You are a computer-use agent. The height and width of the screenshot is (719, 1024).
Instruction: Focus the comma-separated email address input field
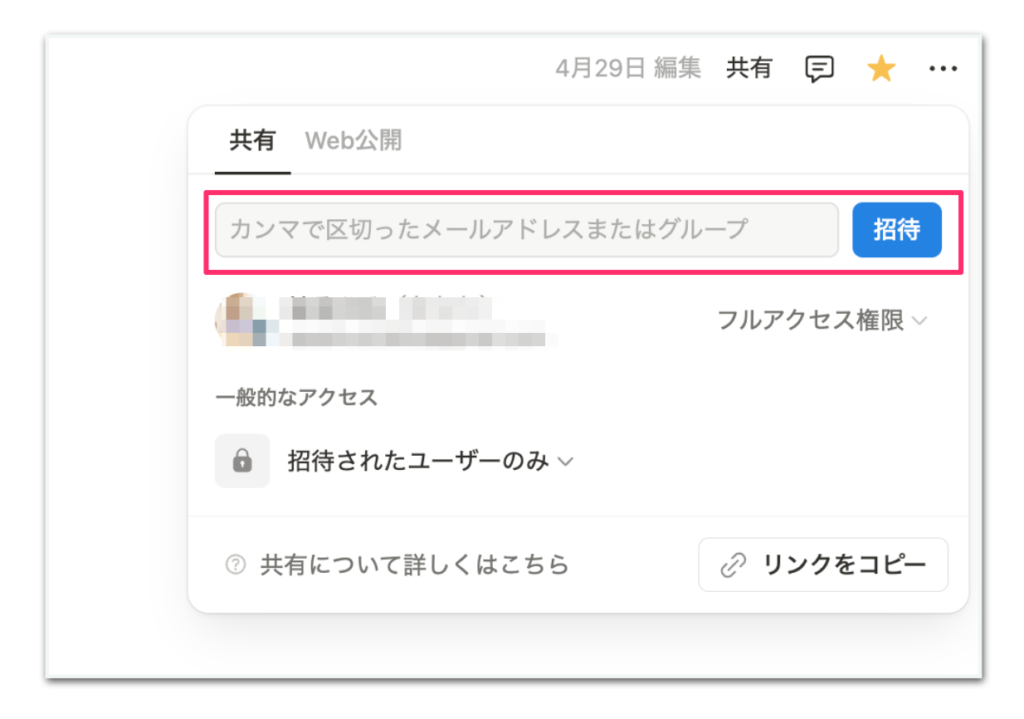pyautogui.click(x=526, y=229)
